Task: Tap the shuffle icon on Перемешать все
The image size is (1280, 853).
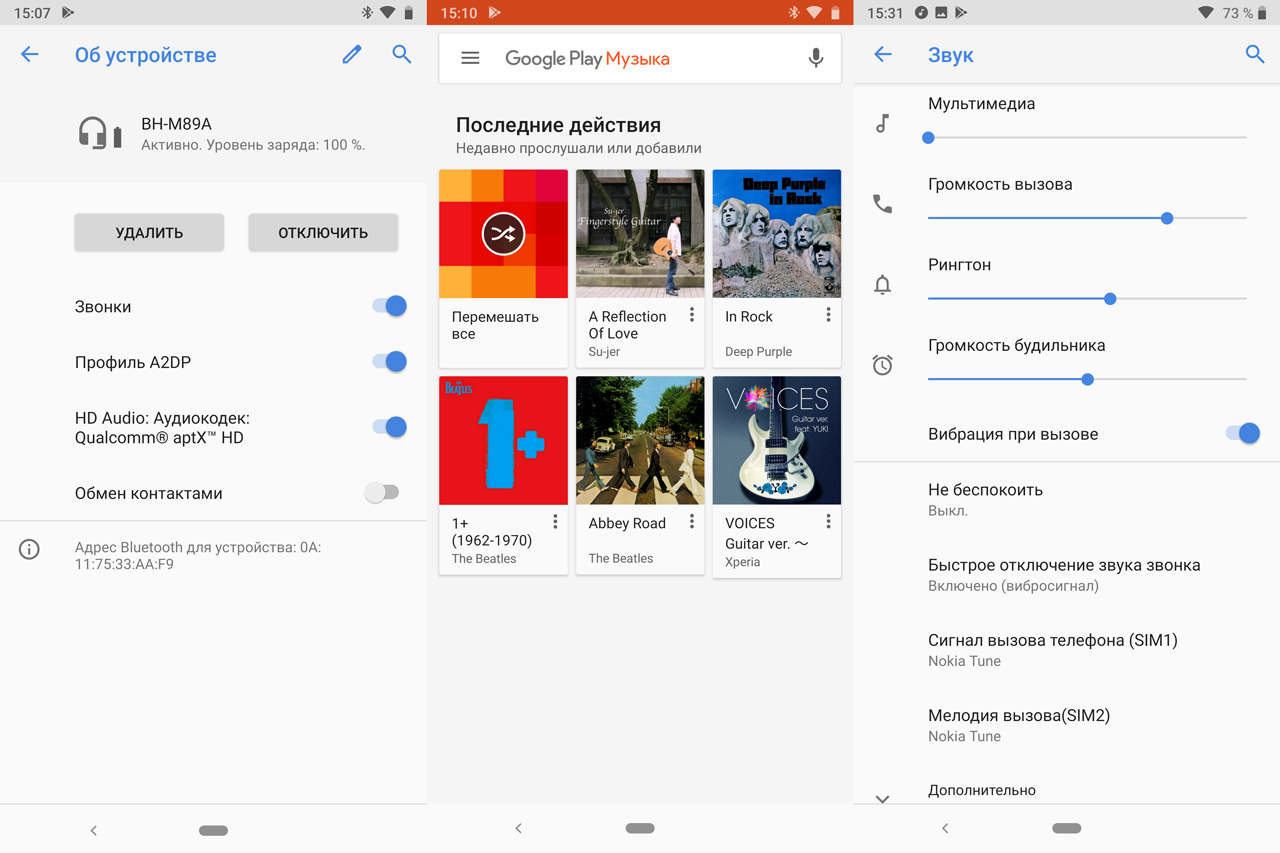Action: (x=503, y=234)
